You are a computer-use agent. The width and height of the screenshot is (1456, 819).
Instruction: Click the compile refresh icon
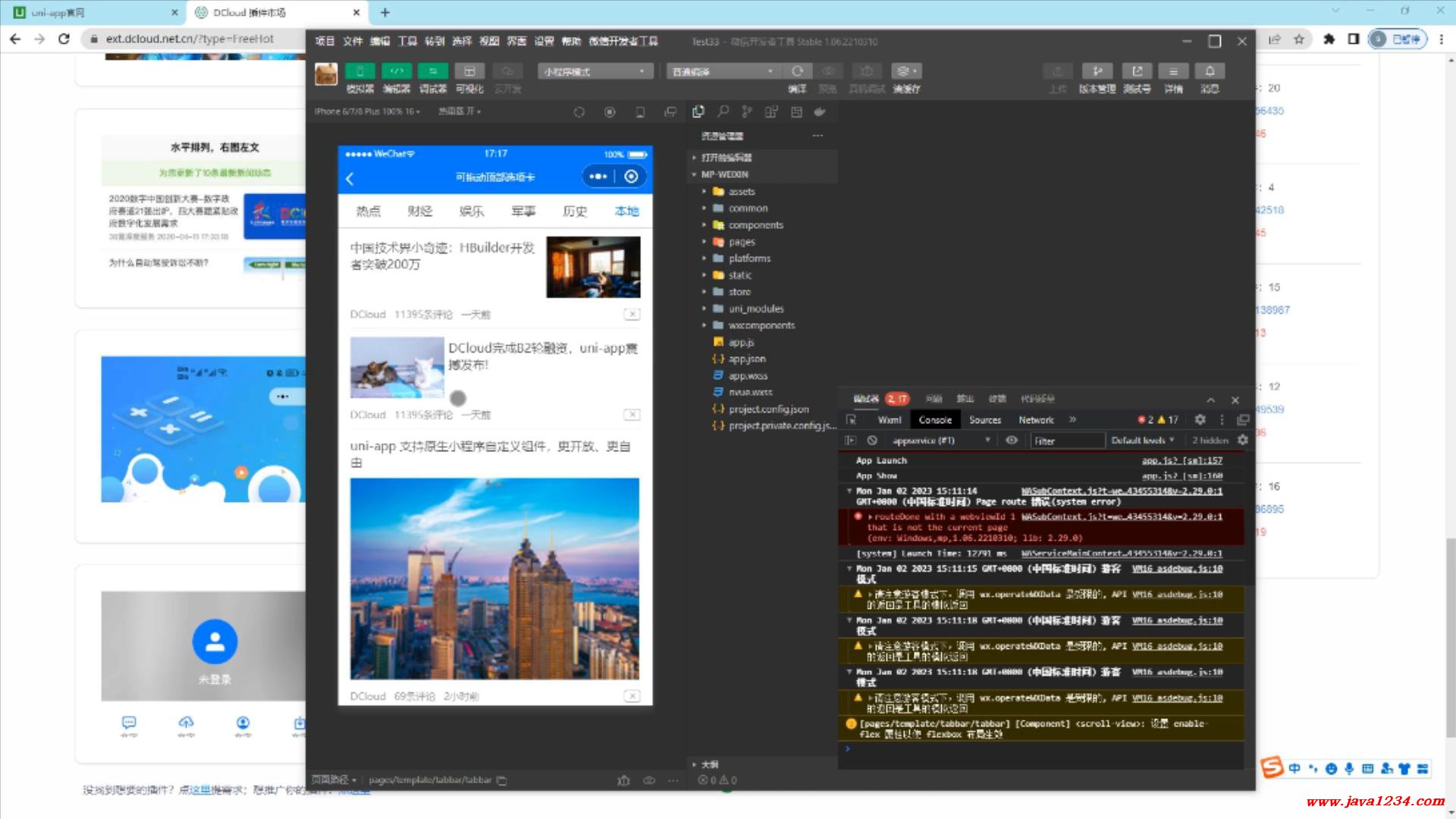[x=797, y=71]
